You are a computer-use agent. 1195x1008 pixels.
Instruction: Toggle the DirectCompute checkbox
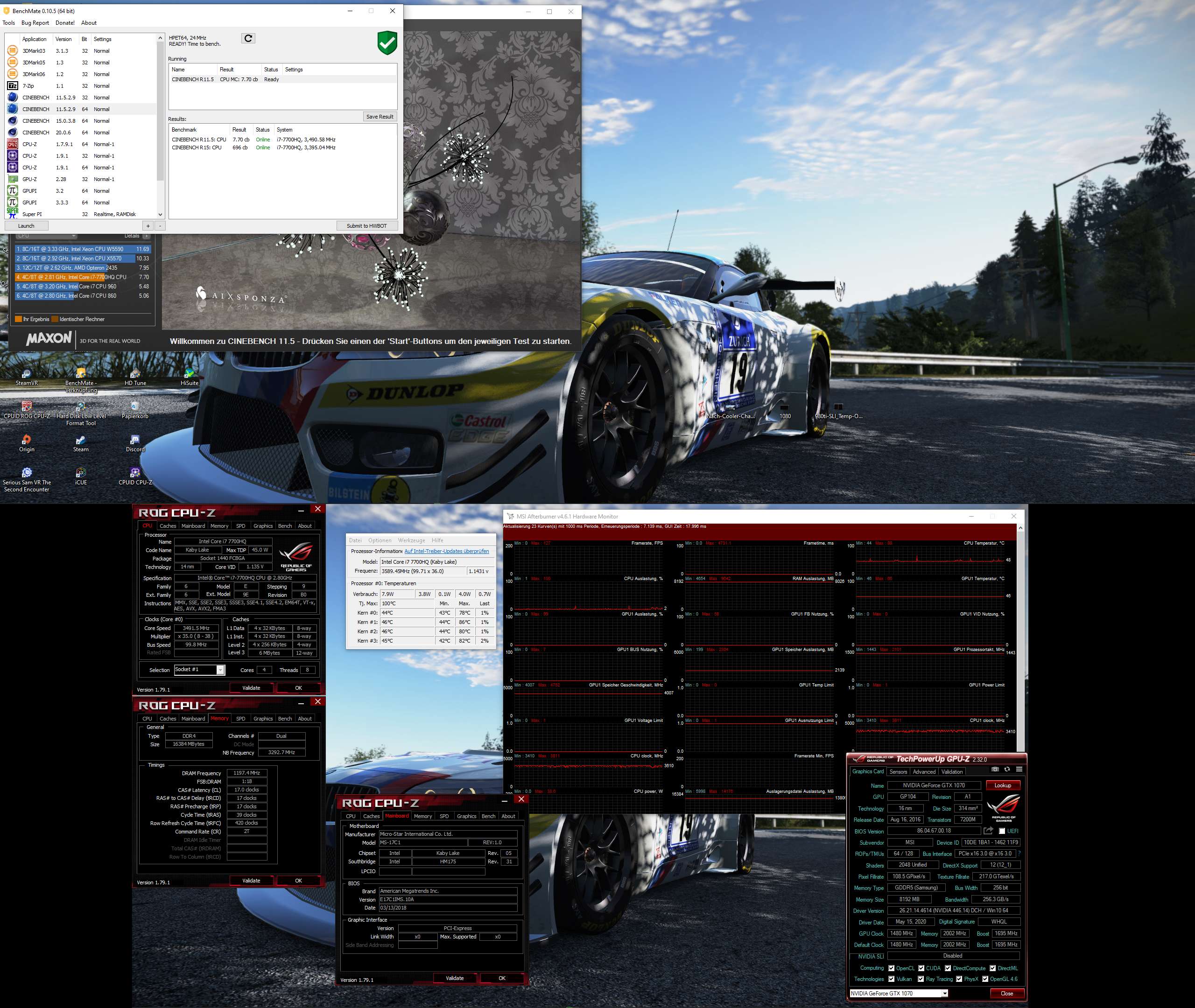(x=948, y=969)
